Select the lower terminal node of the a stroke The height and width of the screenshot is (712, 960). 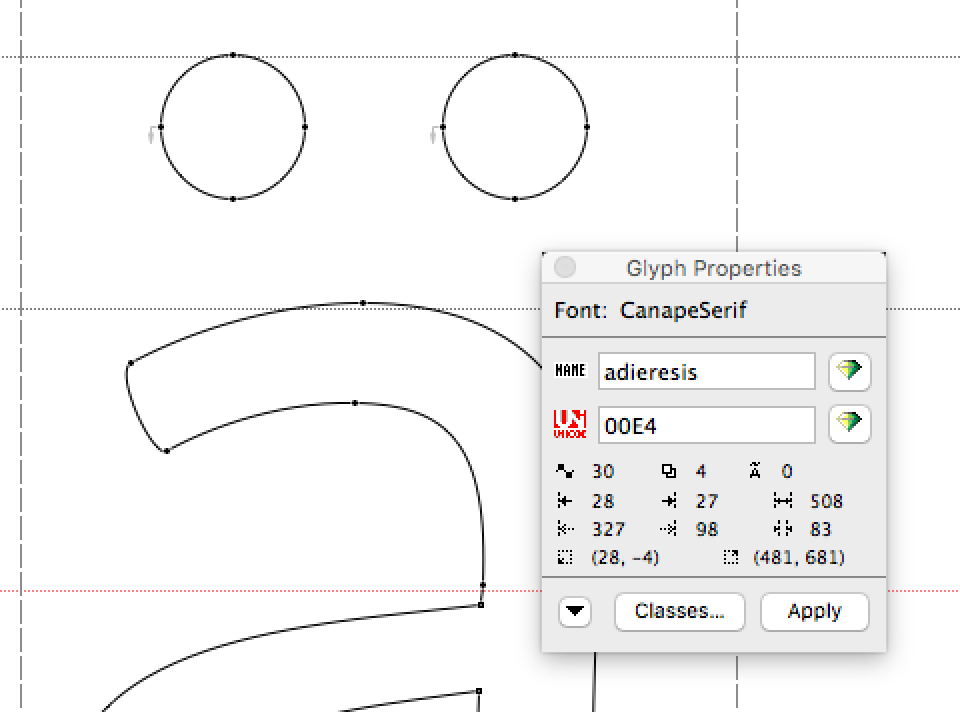[x=167, y=451]
